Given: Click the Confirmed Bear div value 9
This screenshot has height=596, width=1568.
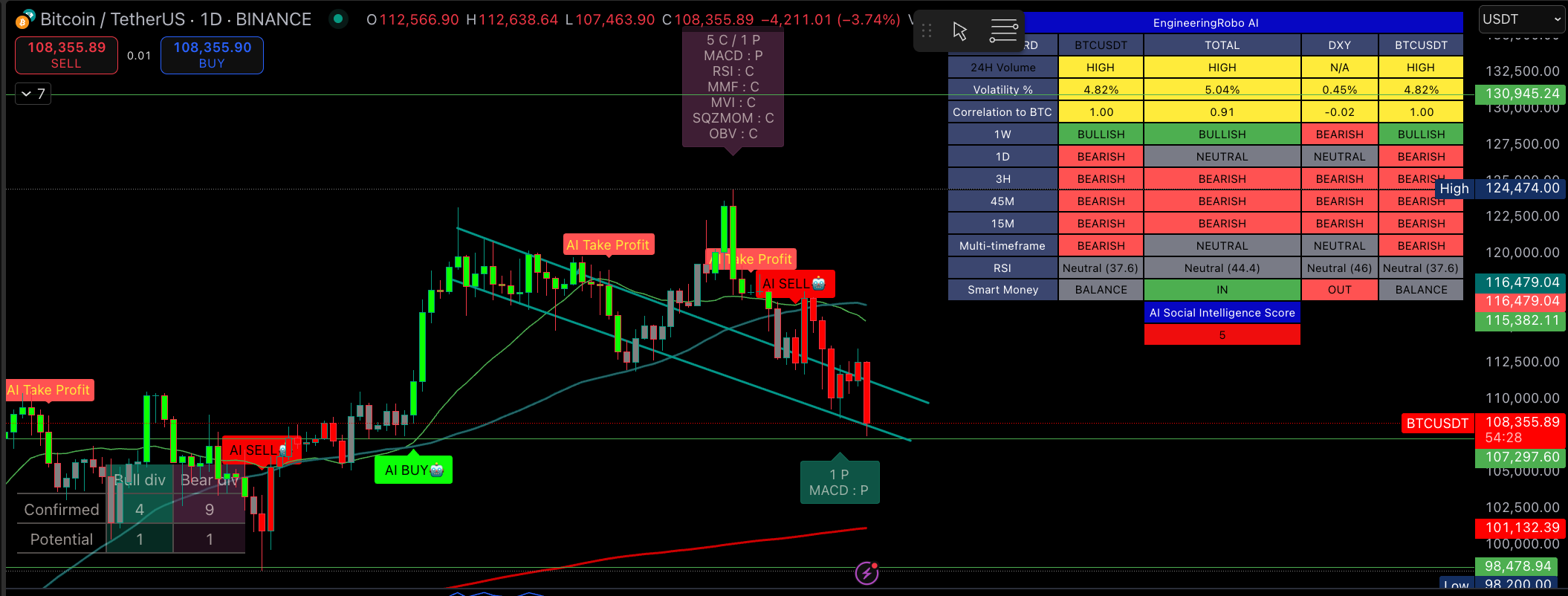Looking at the screenshot, I should tap(210, 510).
